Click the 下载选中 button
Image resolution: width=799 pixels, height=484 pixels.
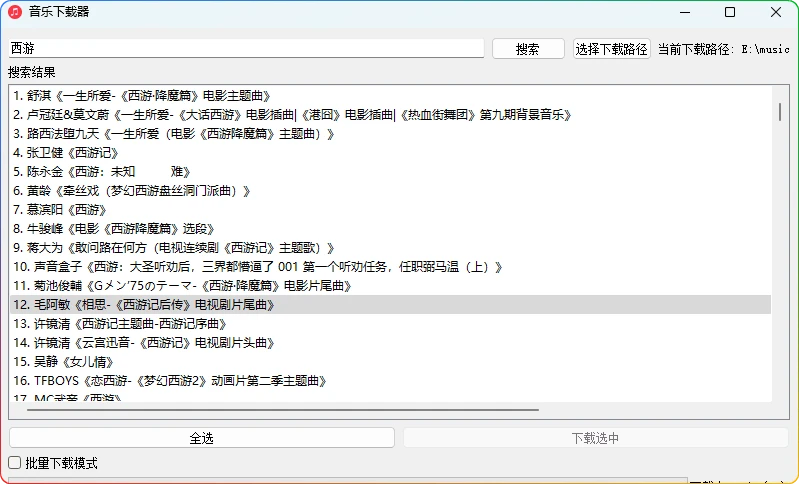click(595, 438)
